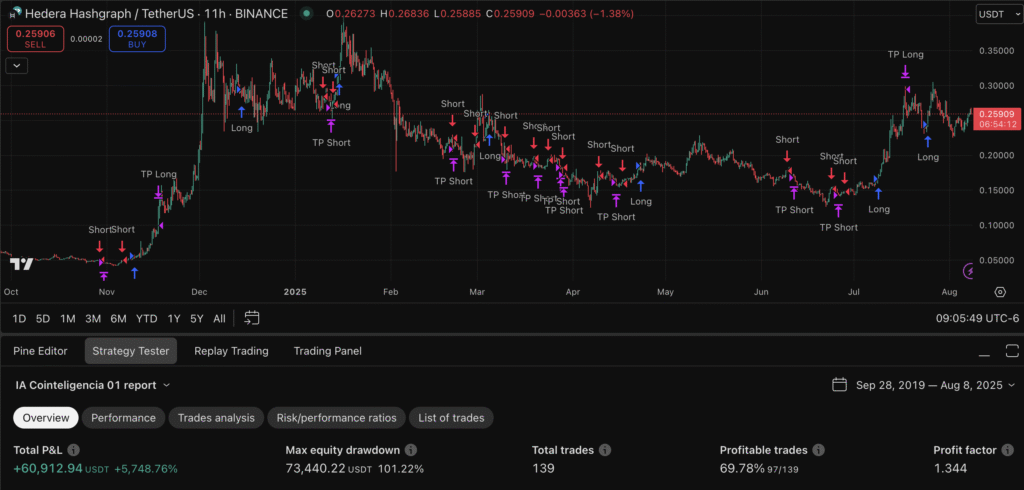
Task: Click the profit factor value 1.344
Action: point(950,468)
